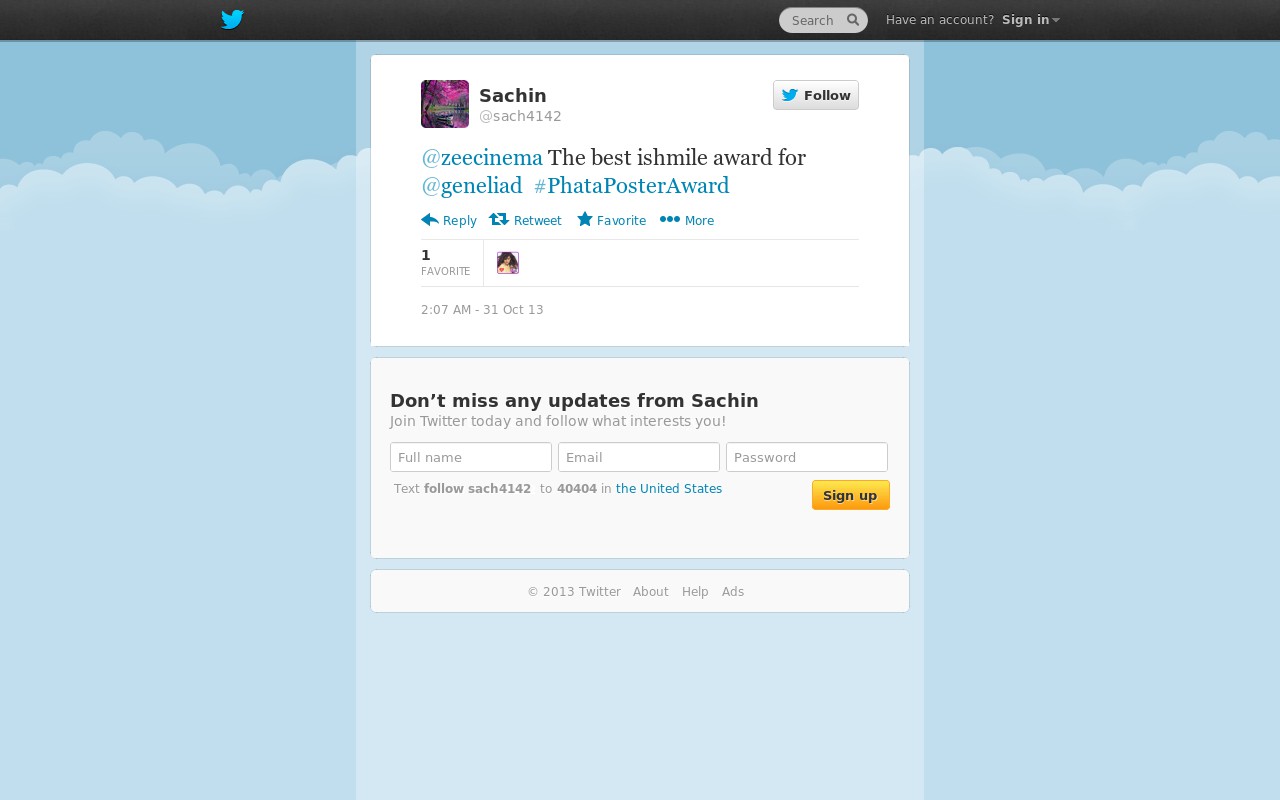Viewport: 1280px width, 800px height.
Task: Click the Twitter bird logo in header
Action: pyautogui.click(x=232, y=20)
